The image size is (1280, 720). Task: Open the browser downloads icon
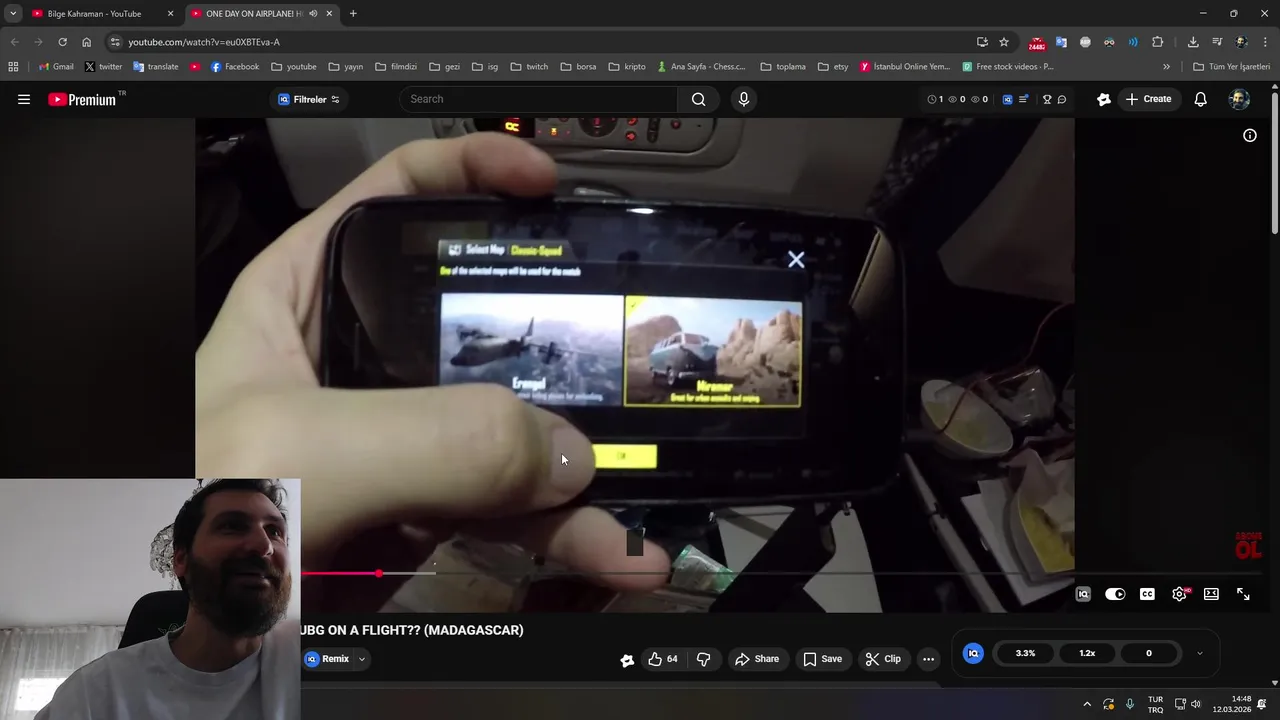[1193, 42]
